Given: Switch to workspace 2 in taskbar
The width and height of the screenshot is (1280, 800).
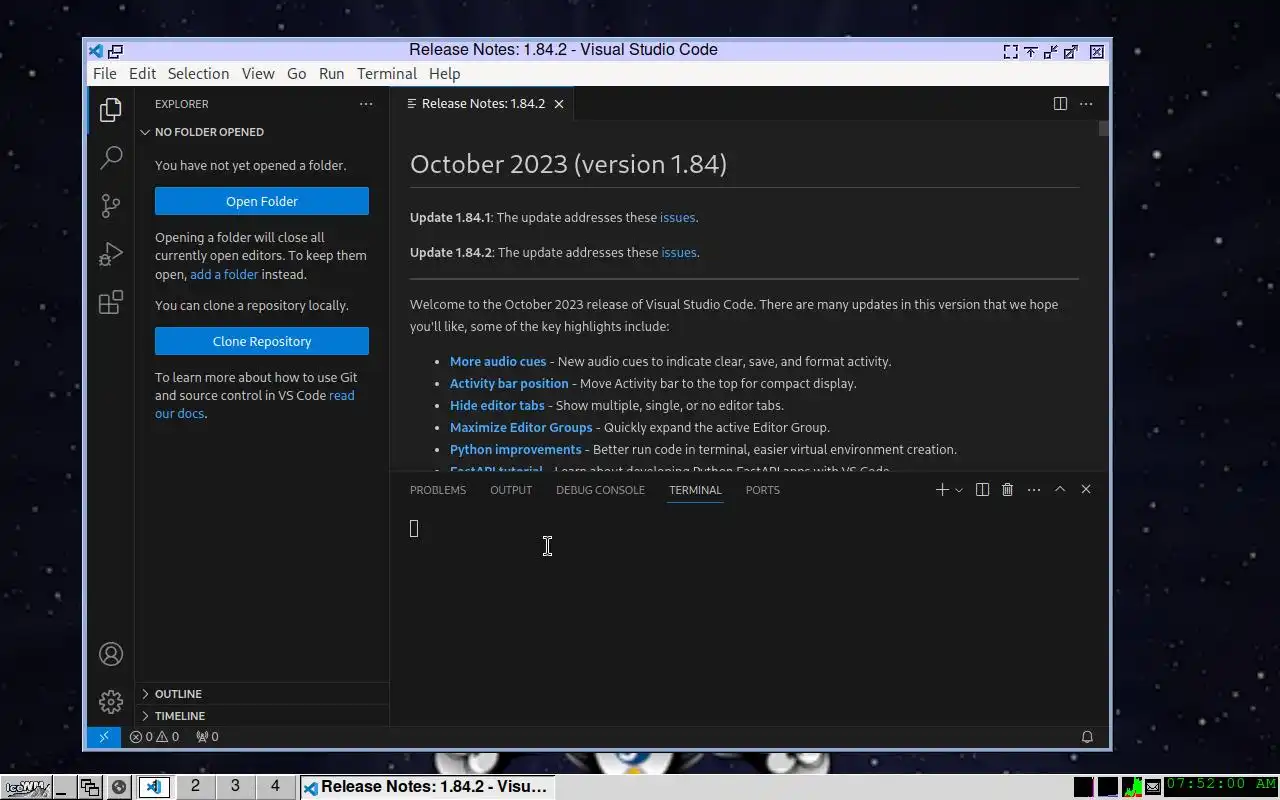Looking at the screenshot, I should [195, 786].
